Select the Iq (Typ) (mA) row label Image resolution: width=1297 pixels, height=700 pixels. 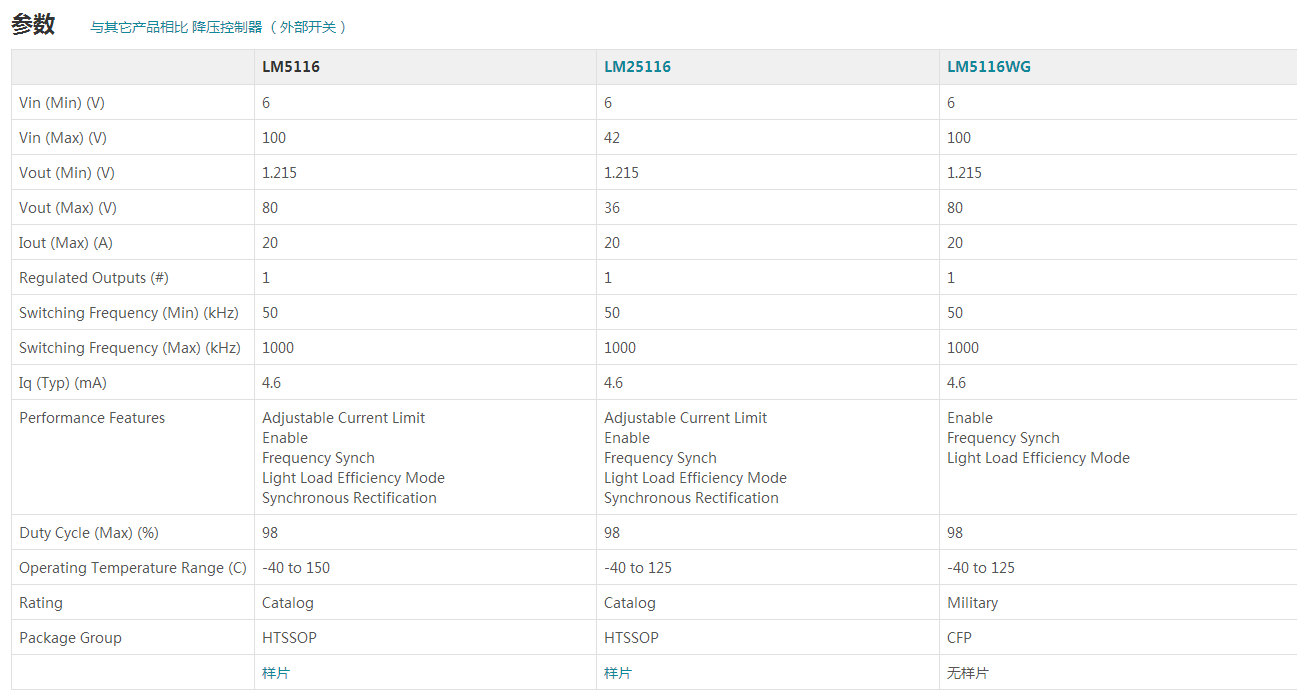coord(63,383)
